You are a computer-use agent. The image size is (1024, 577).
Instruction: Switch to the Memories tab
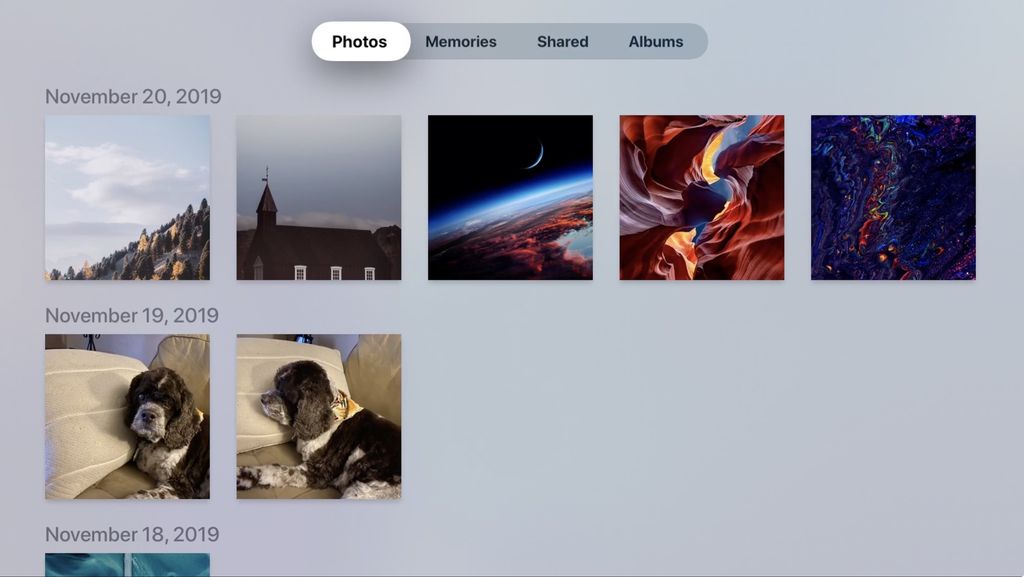(x=460, y=42)
